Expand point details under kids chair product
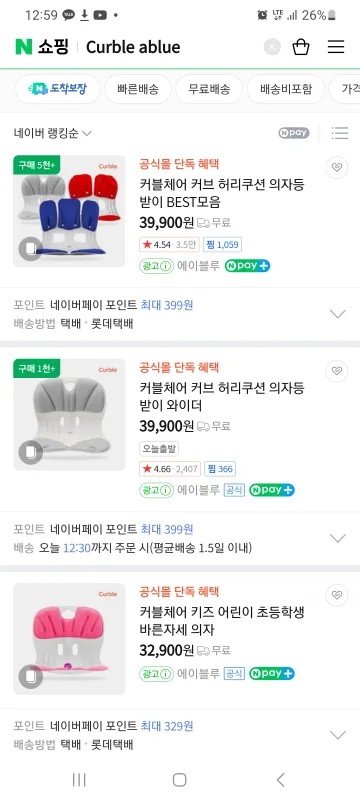This screenshot has height=800, width=360. (338, 735)
